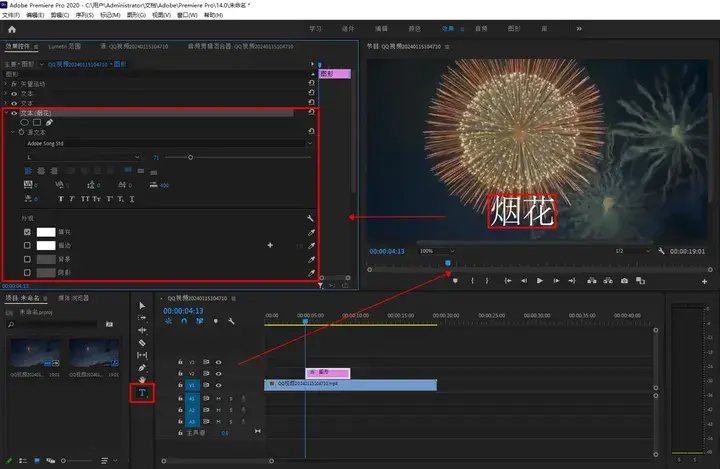Viewport: 720px width, 469px height.
Task: Open timeline wrench settings
Action: pyautogui.click(x=231, y=321)
